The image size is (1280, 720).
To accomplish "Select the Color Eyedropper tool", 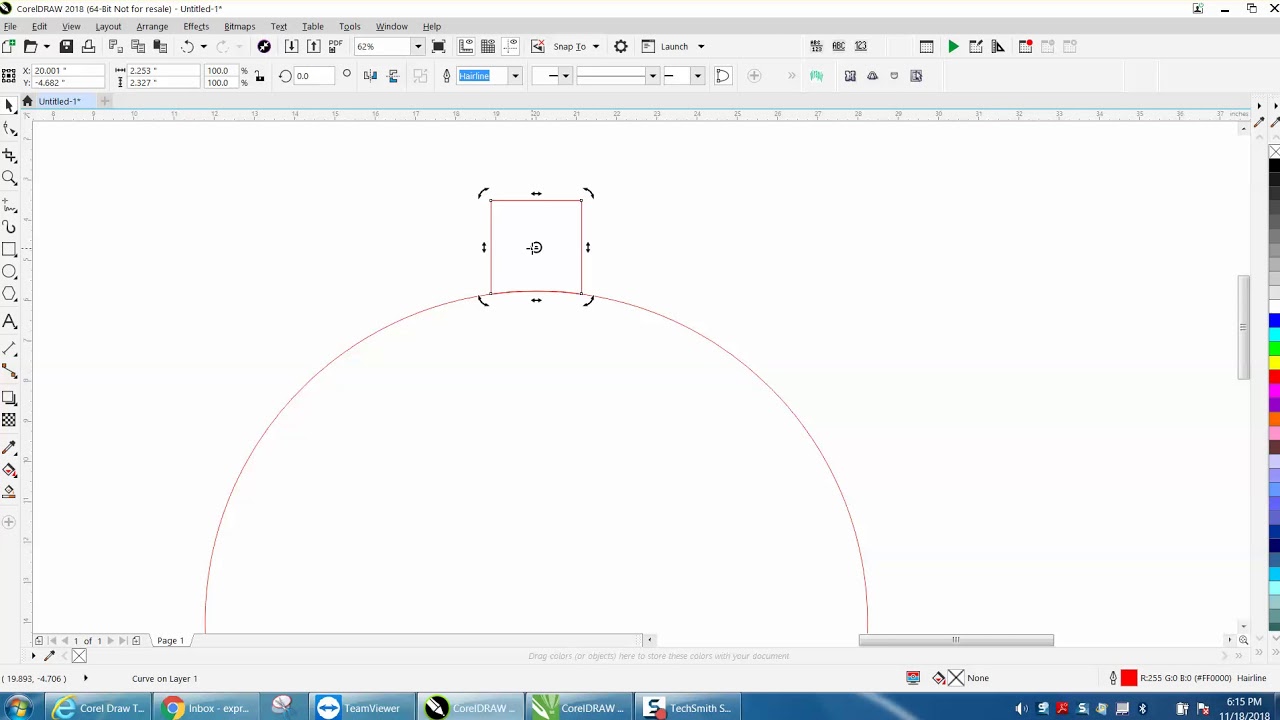I will click(x=9, y=447).
